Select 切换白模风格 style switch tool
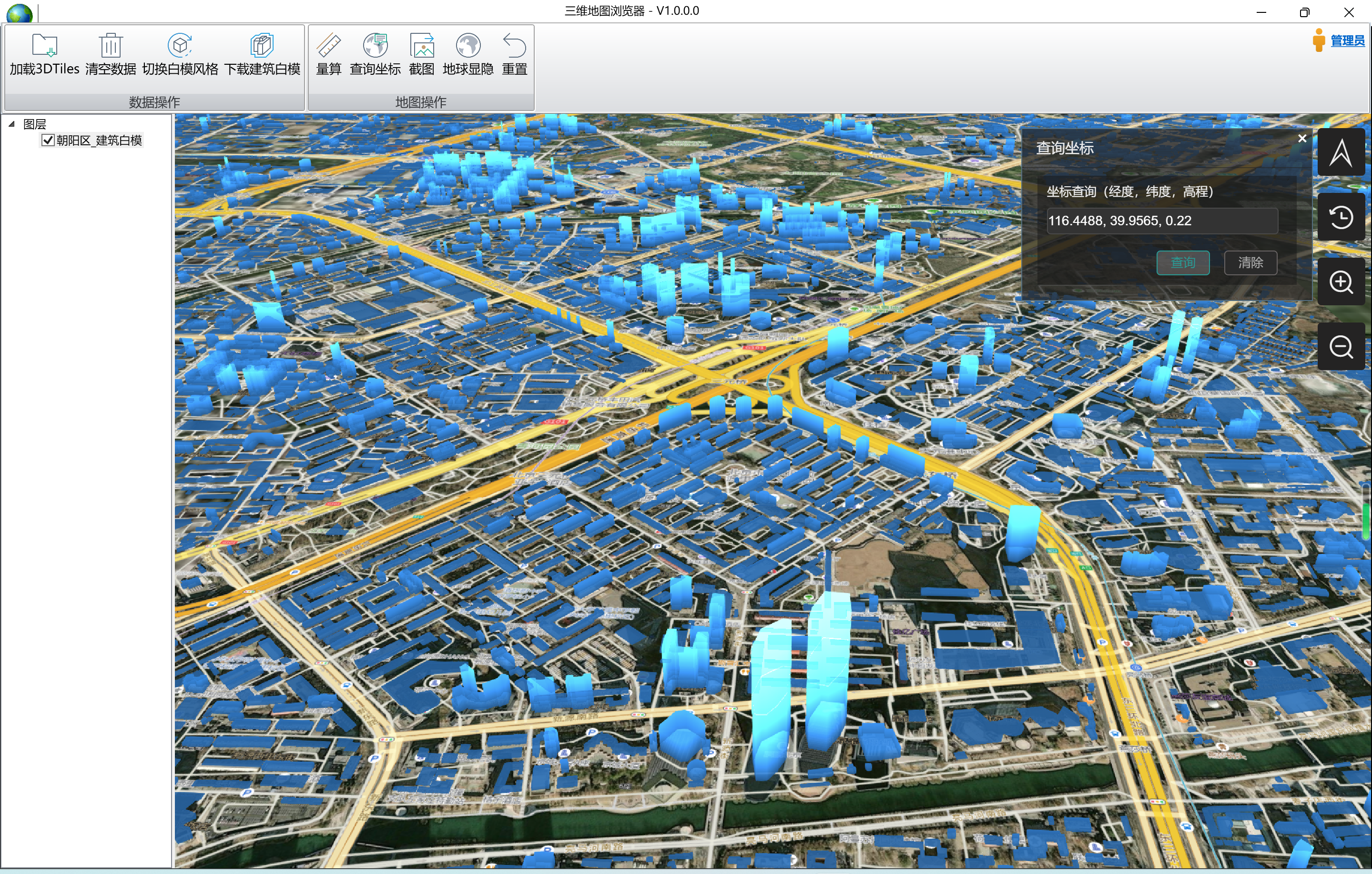Screen dimensions: 1372x874 180,46
